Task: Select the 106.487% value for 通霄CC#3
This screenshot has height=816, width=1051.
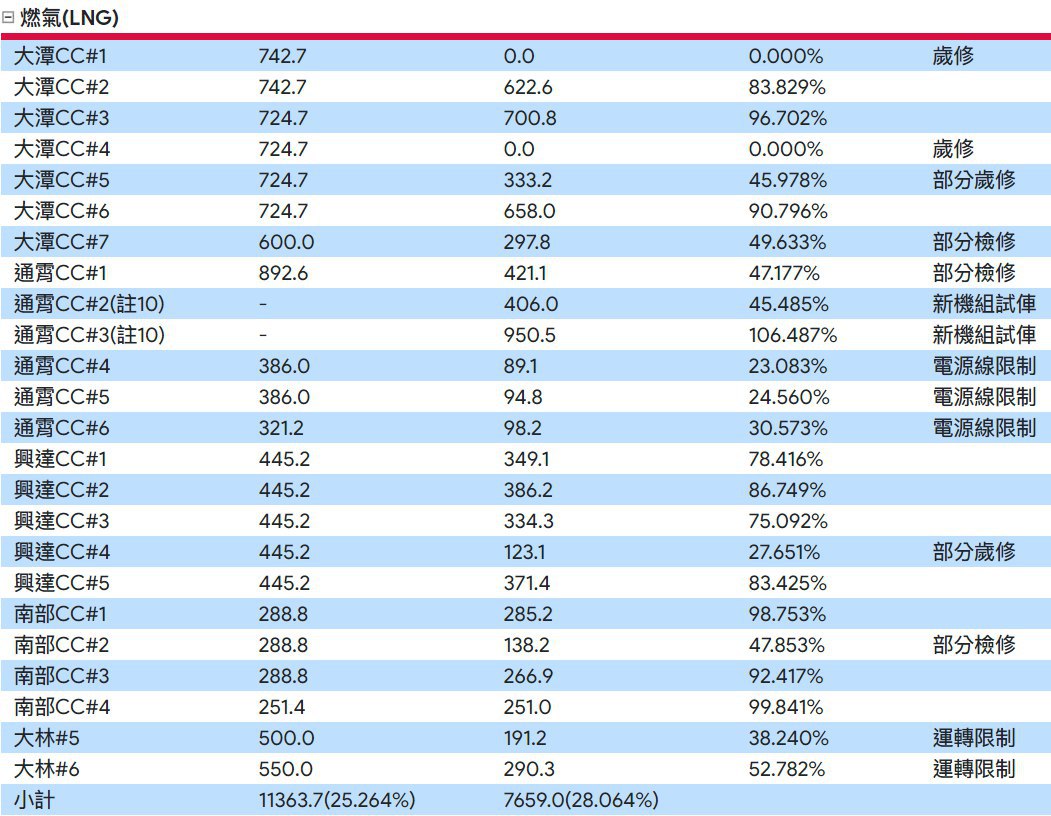Action: point(792,335)
